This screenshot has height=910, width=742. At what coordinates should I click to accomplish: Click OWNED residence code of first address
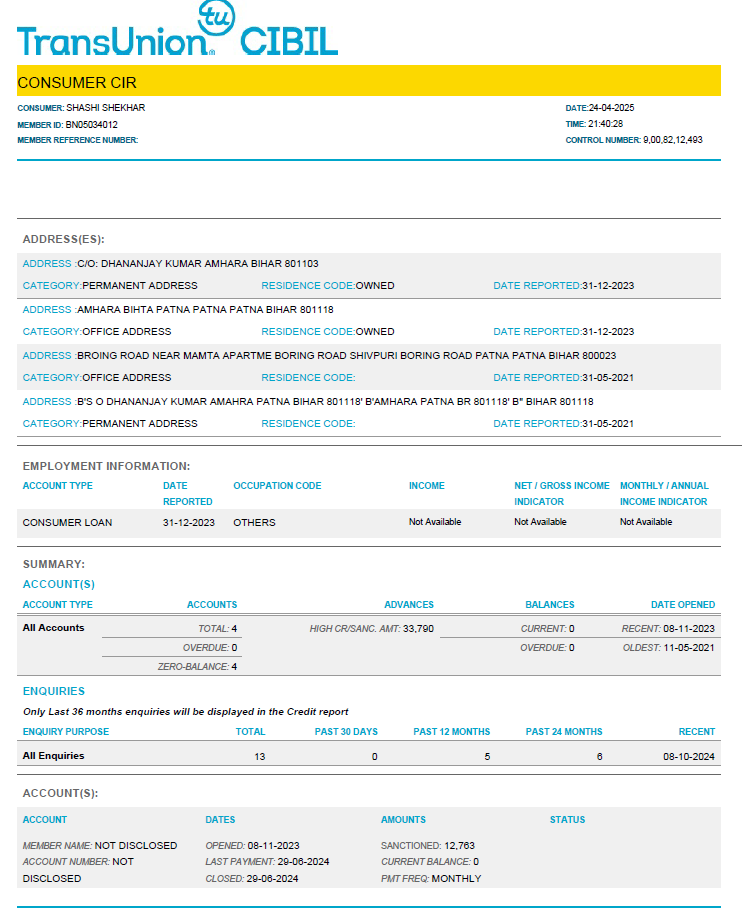click(x=375, y=286)
